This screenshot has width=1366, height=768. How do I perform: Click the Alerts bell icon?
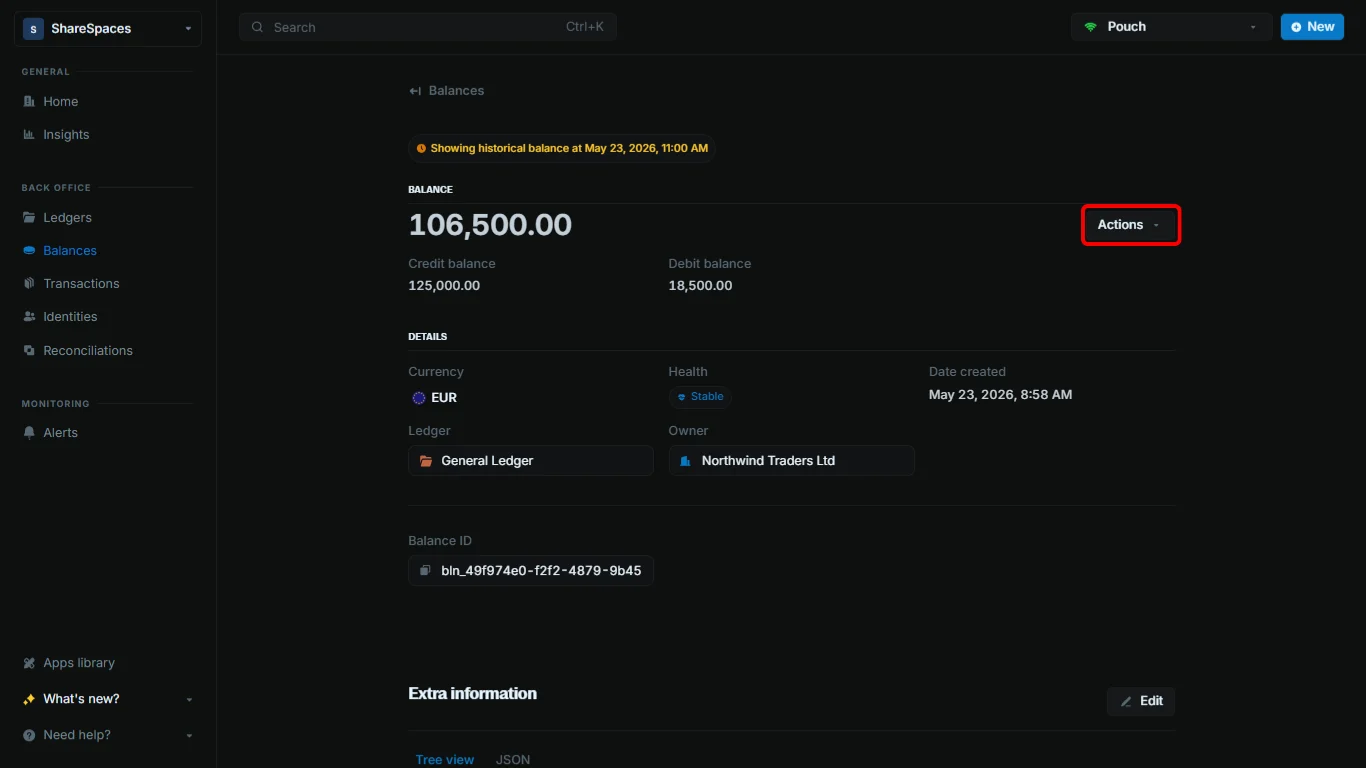click(x=29, y=432)
